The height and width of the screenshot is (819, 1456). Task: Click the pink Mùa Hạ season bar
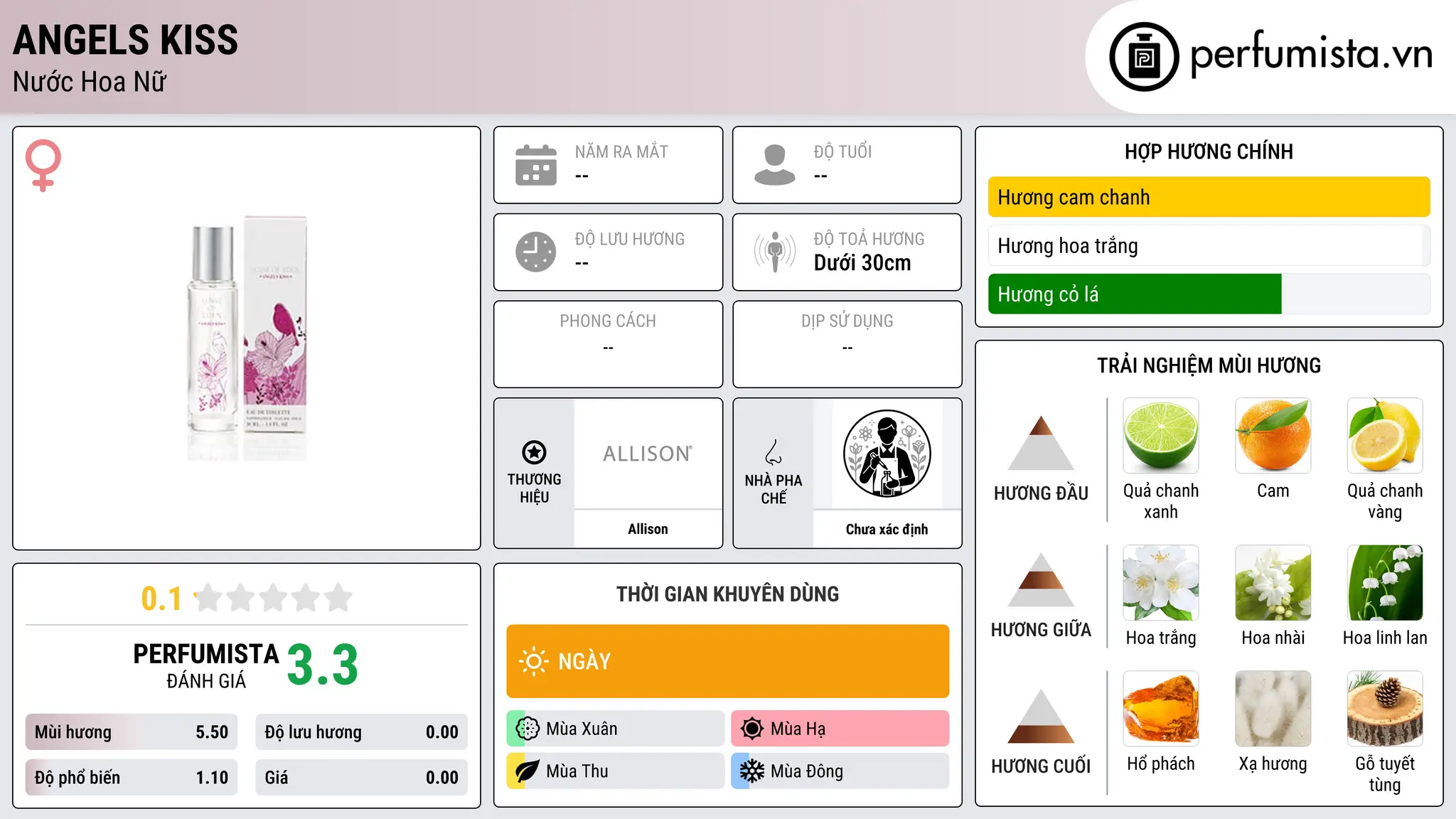pyautogui.click(x=840, y=729)
